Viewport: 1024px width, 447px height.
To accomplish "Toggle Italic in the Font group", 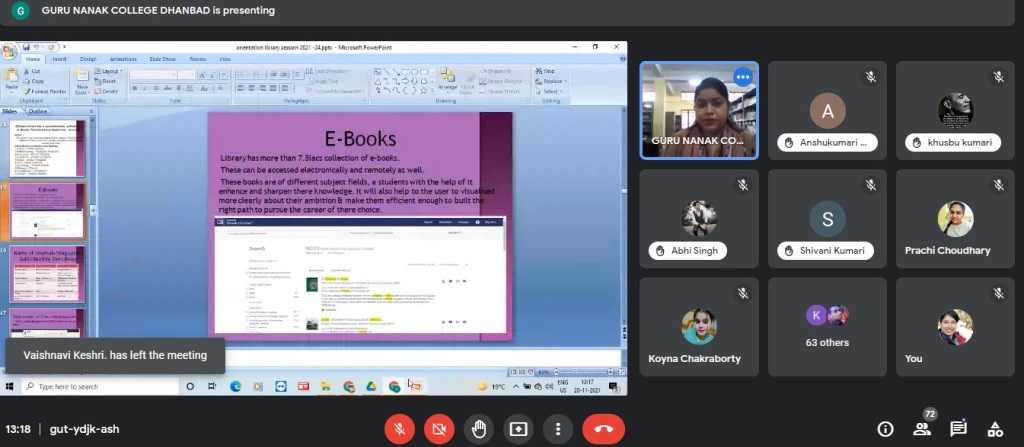I will point(145,88).
